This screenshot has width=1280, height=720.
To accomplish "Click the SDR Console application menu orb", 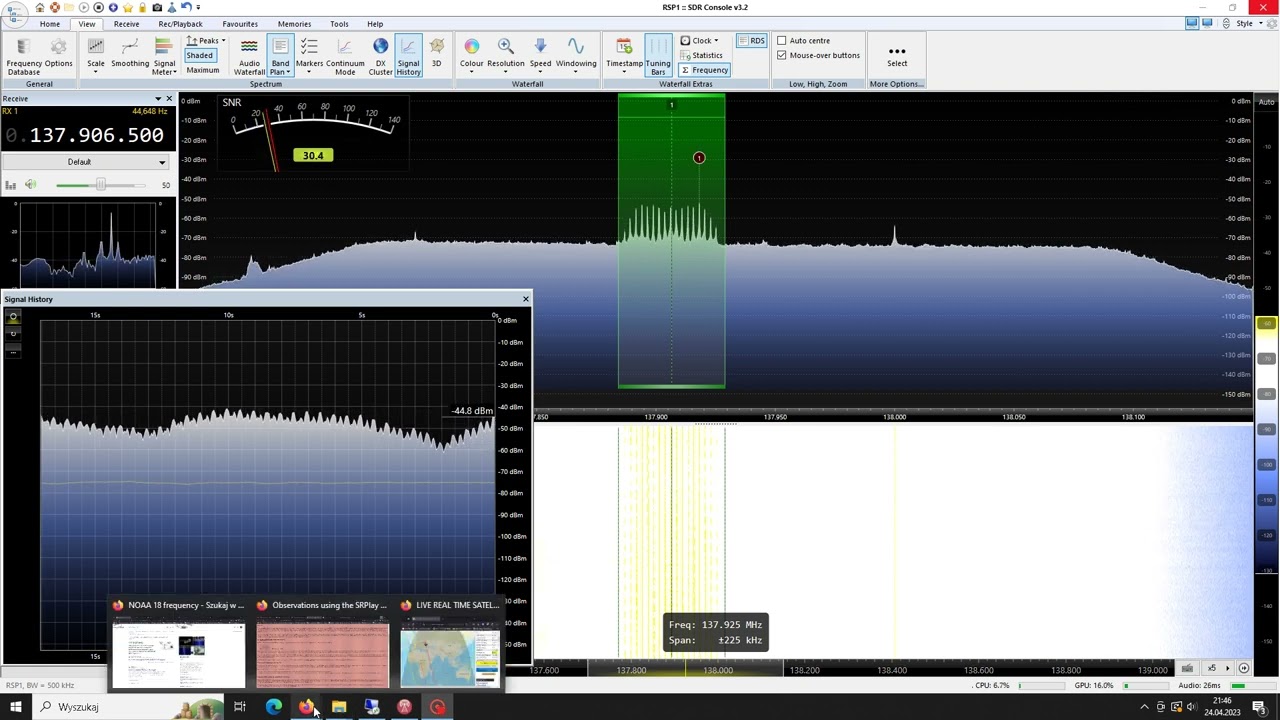I will 14,15.
